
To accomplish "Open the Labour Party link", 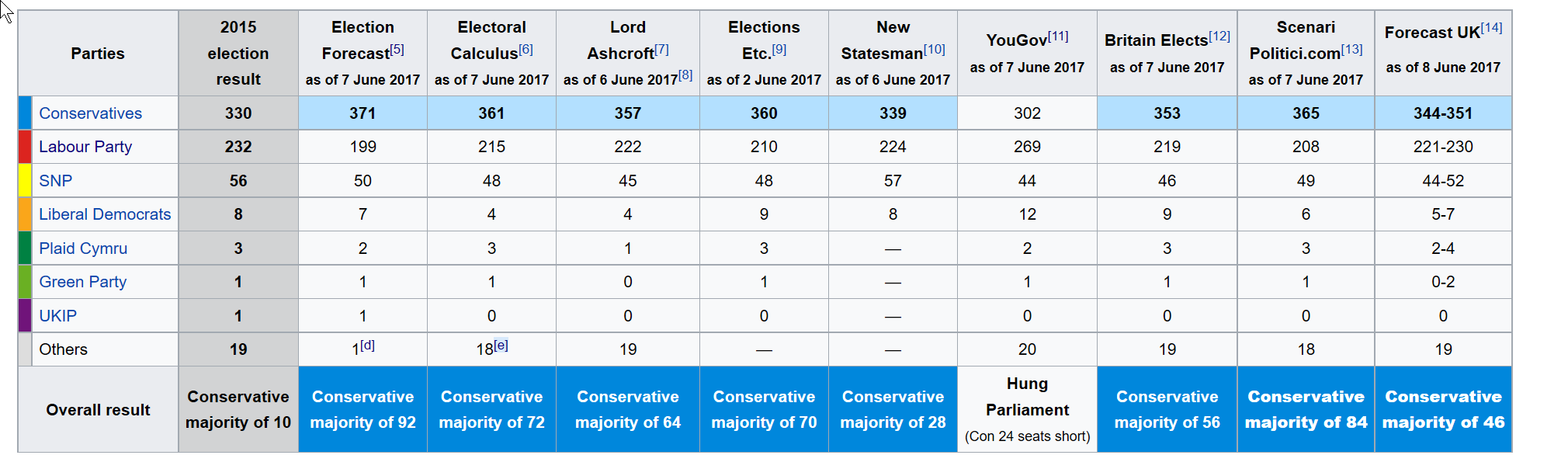I will point(85,147).
